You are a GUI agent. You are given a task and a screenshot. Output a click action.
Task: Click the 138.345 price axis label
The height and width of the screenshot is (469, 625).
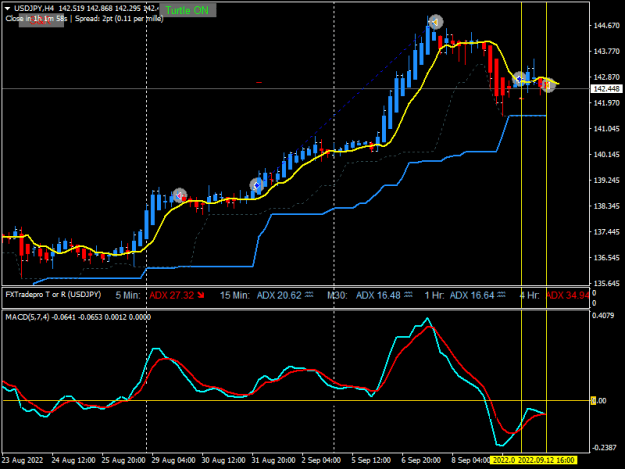607,206
